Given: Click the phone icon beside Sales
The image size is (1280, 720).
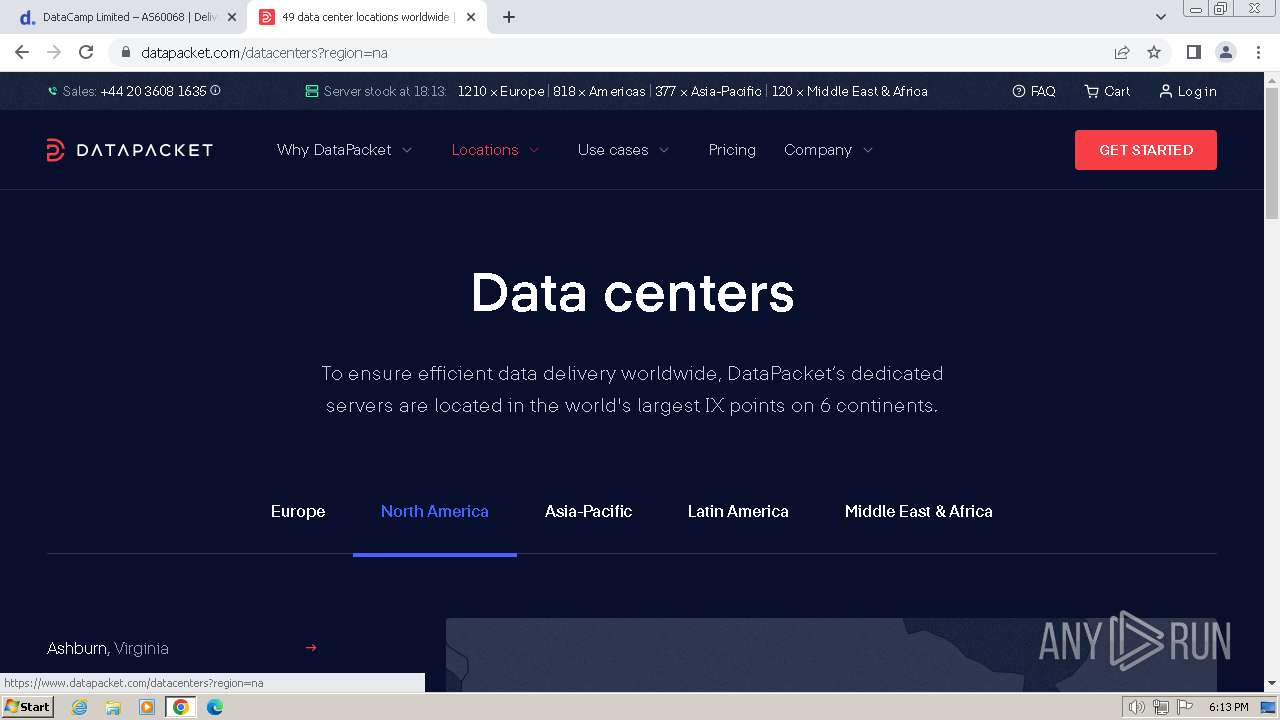Looking at the screenshot, I should [x=53, y=91].
